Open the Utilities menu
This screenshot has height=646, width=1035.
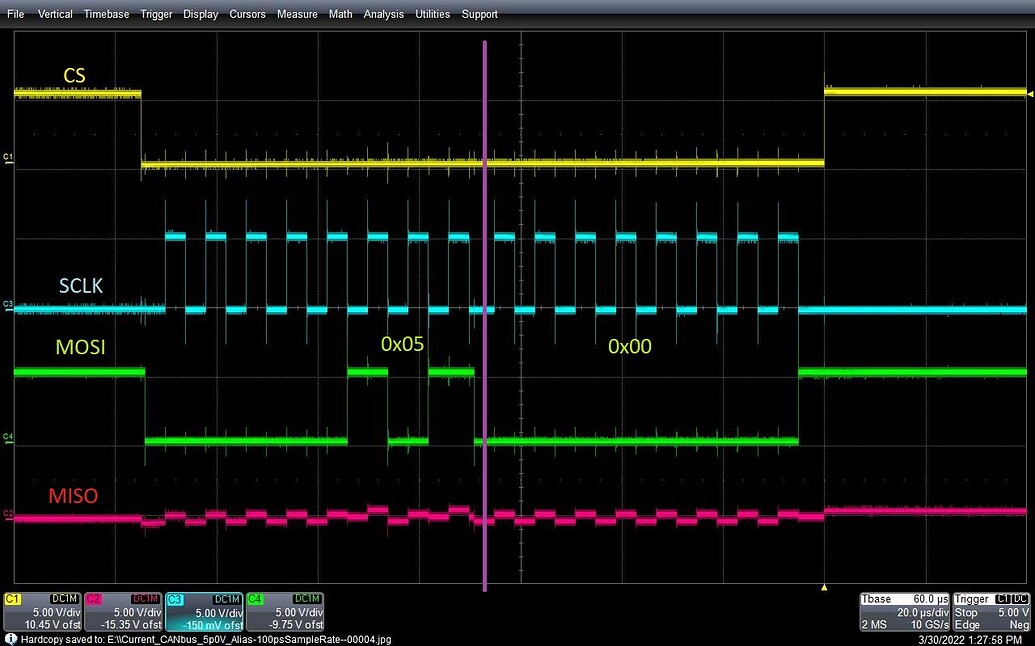432,14
